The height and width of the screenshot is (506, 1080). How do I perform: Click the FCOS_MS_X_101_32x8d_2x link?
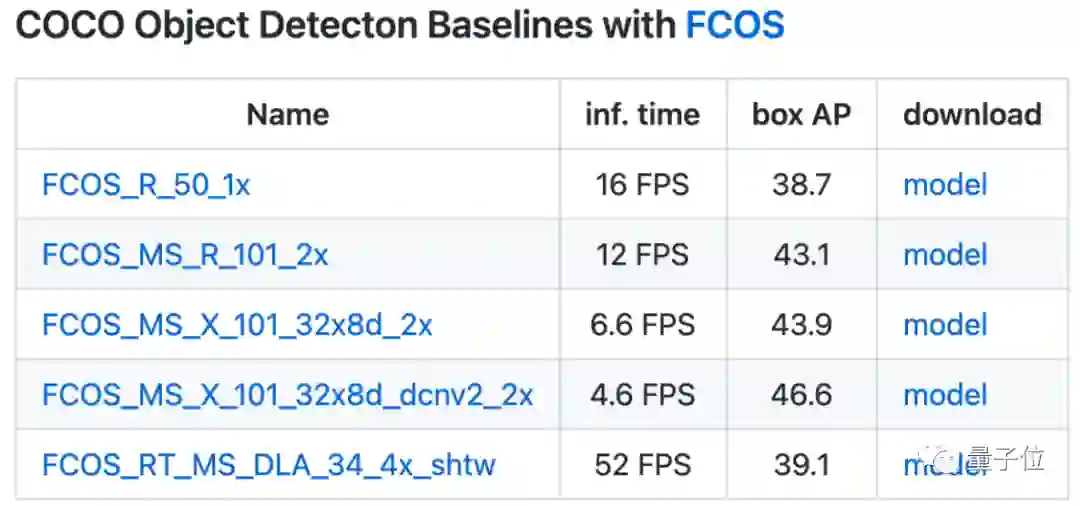237,325
